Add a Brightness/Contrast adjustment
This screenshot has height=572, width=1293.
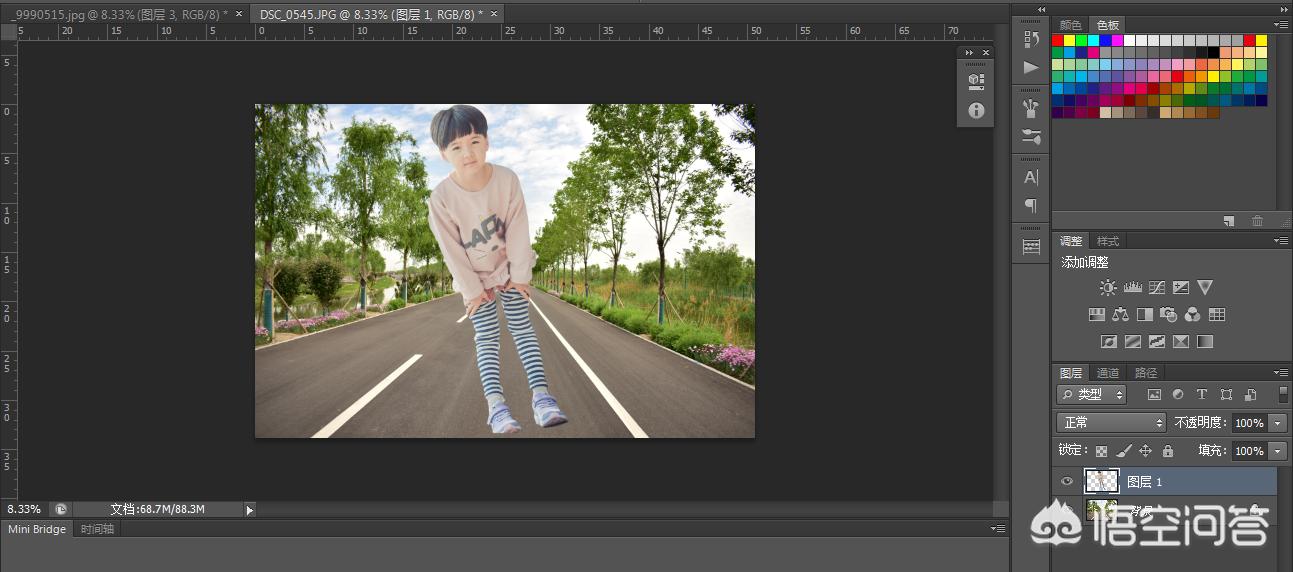pyautogui.click(x=1108, y=288)
